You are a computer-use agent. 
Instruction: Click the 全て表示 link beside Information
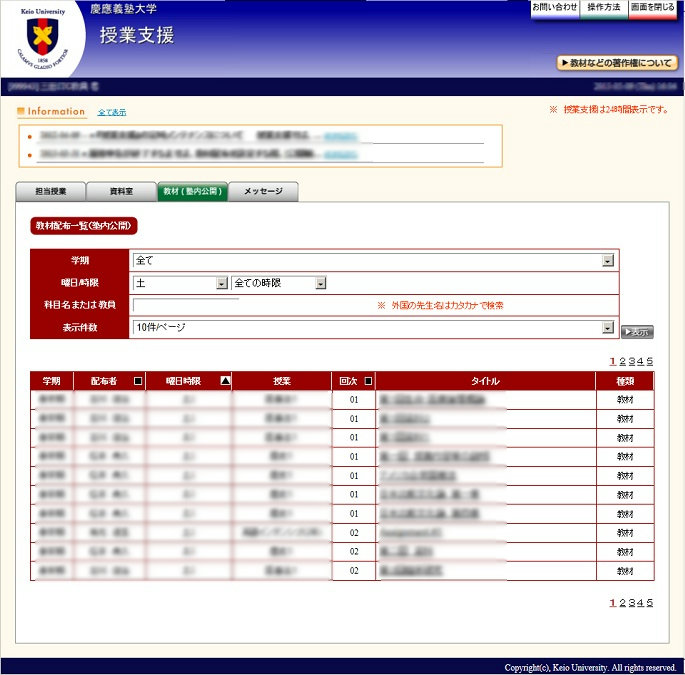(112, 112)
